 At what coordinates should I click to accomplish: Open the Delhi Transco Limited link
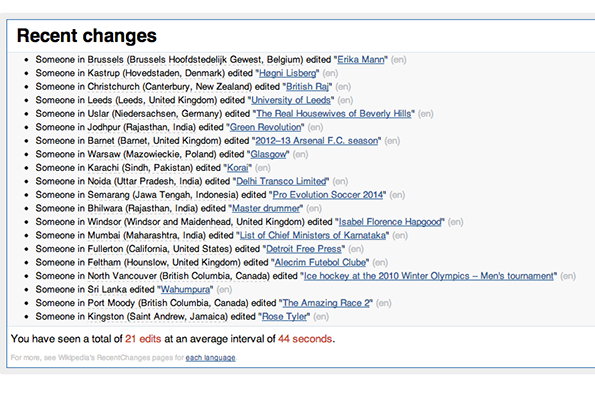(281, 181)
